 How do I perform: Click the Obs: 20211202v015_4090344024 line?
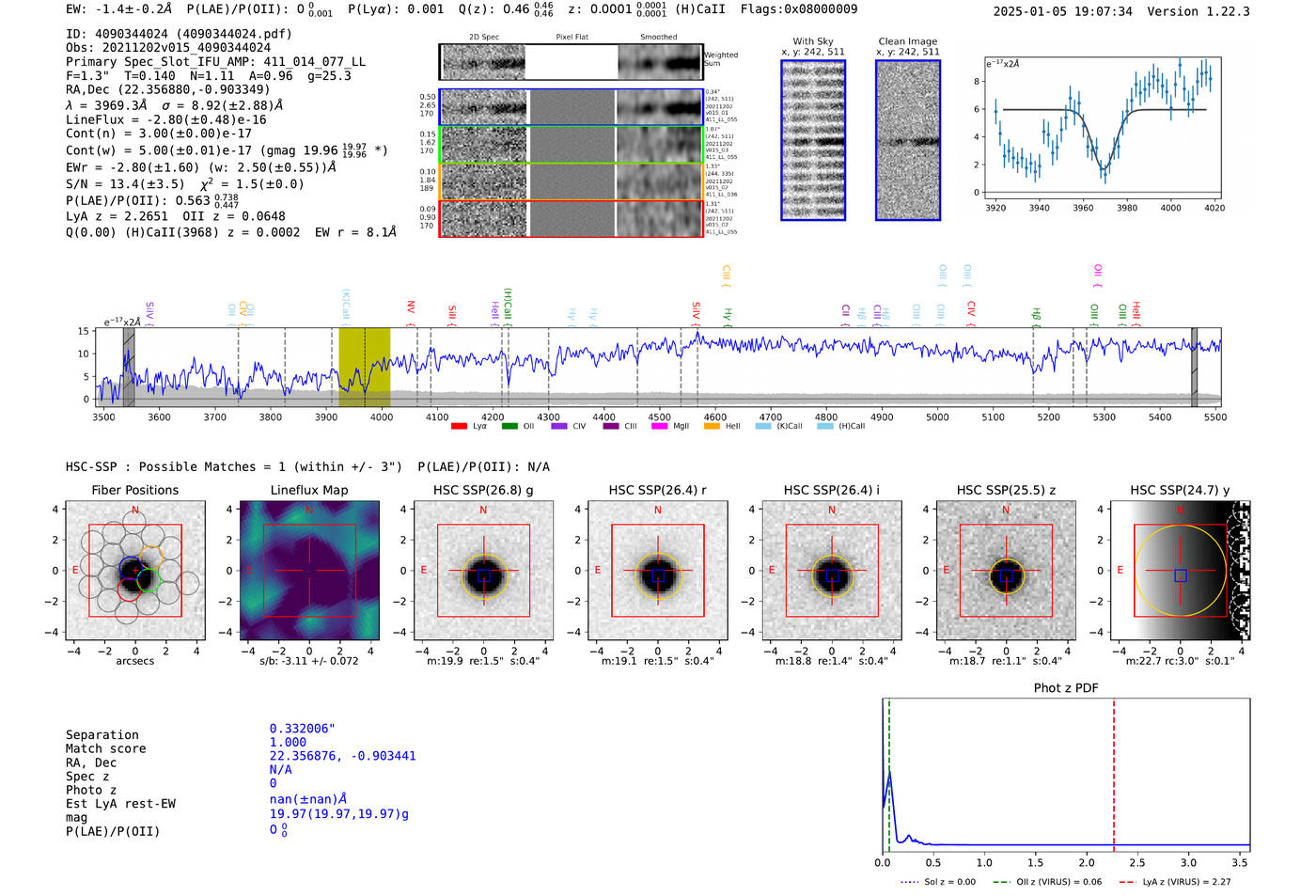168,48
